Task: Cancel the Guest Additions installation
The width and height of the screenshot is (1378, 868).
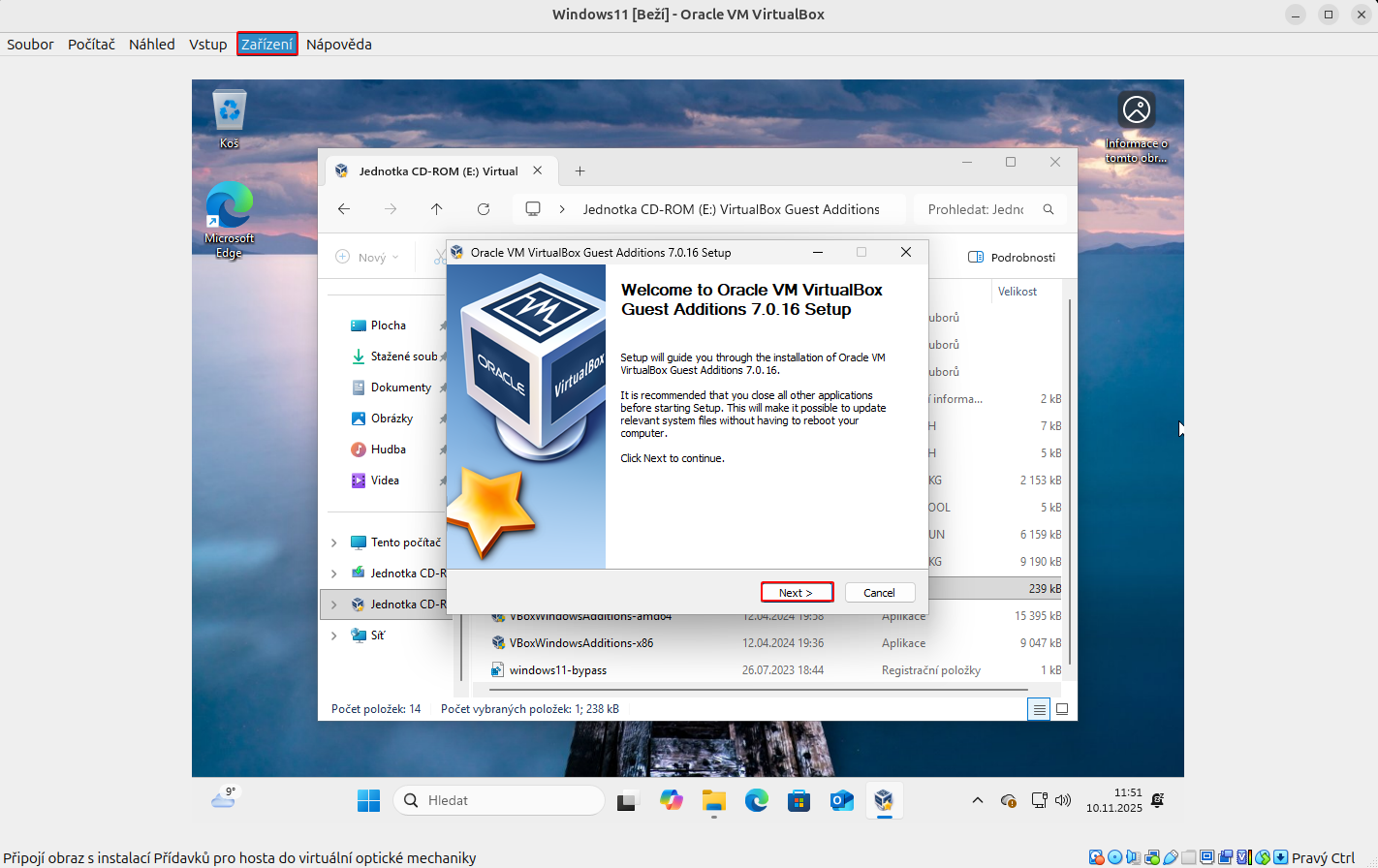Action: point(879,592)
